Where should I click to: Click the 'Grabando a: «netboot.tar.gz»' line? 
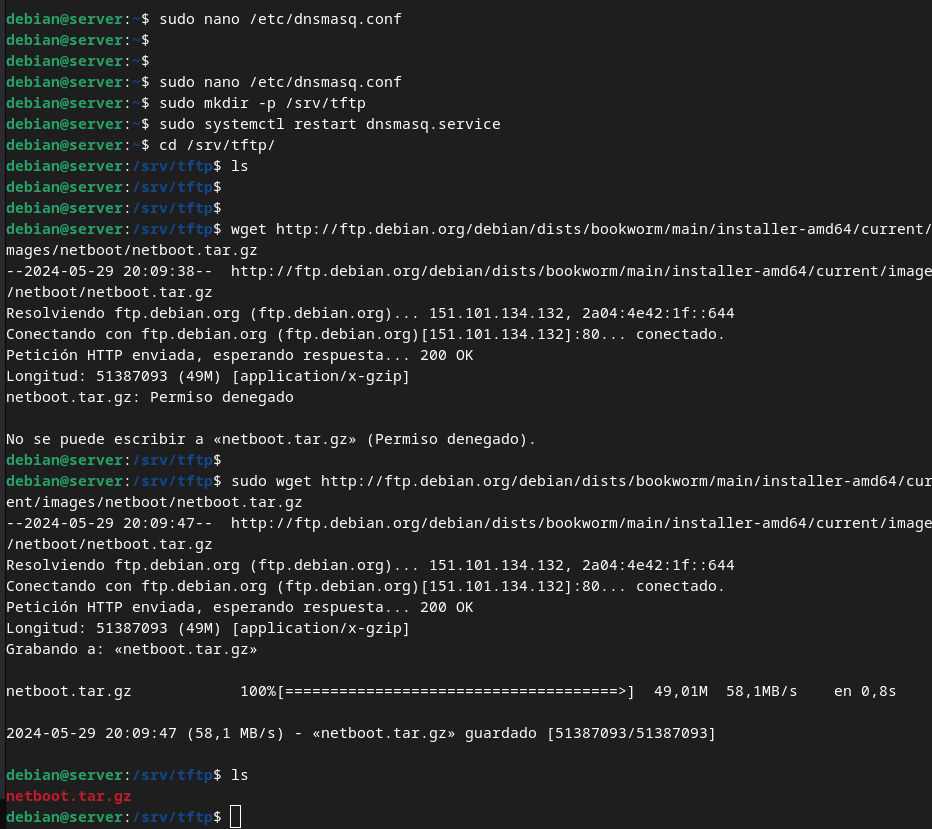132,649
